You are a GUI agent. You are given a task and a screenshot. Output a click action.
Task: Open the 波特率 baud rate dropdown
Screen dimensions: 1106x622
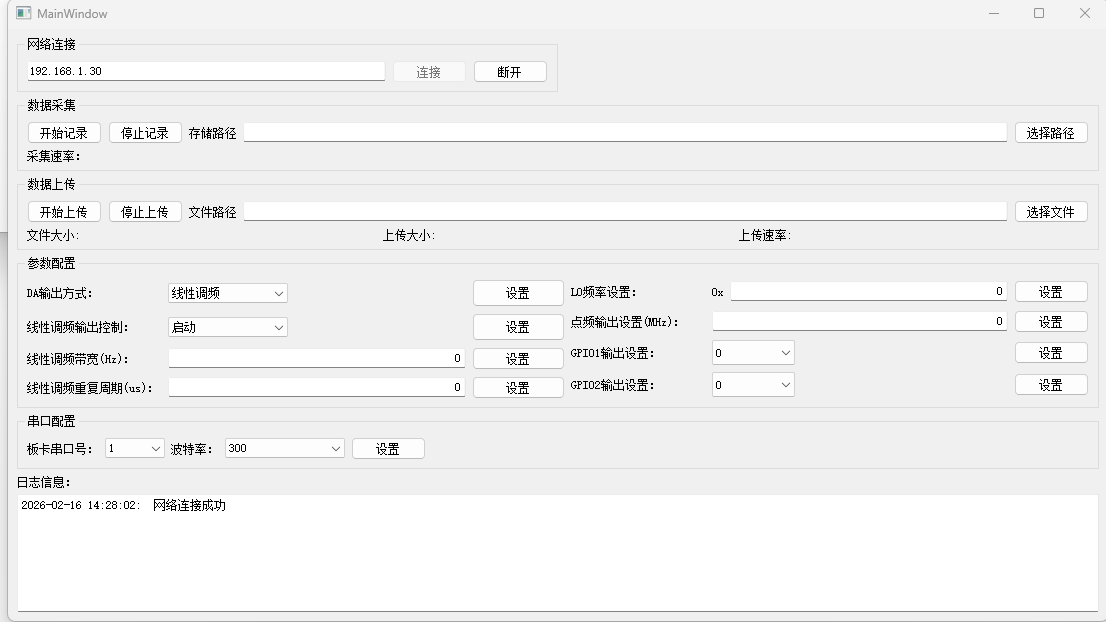[x=285, y=449]
